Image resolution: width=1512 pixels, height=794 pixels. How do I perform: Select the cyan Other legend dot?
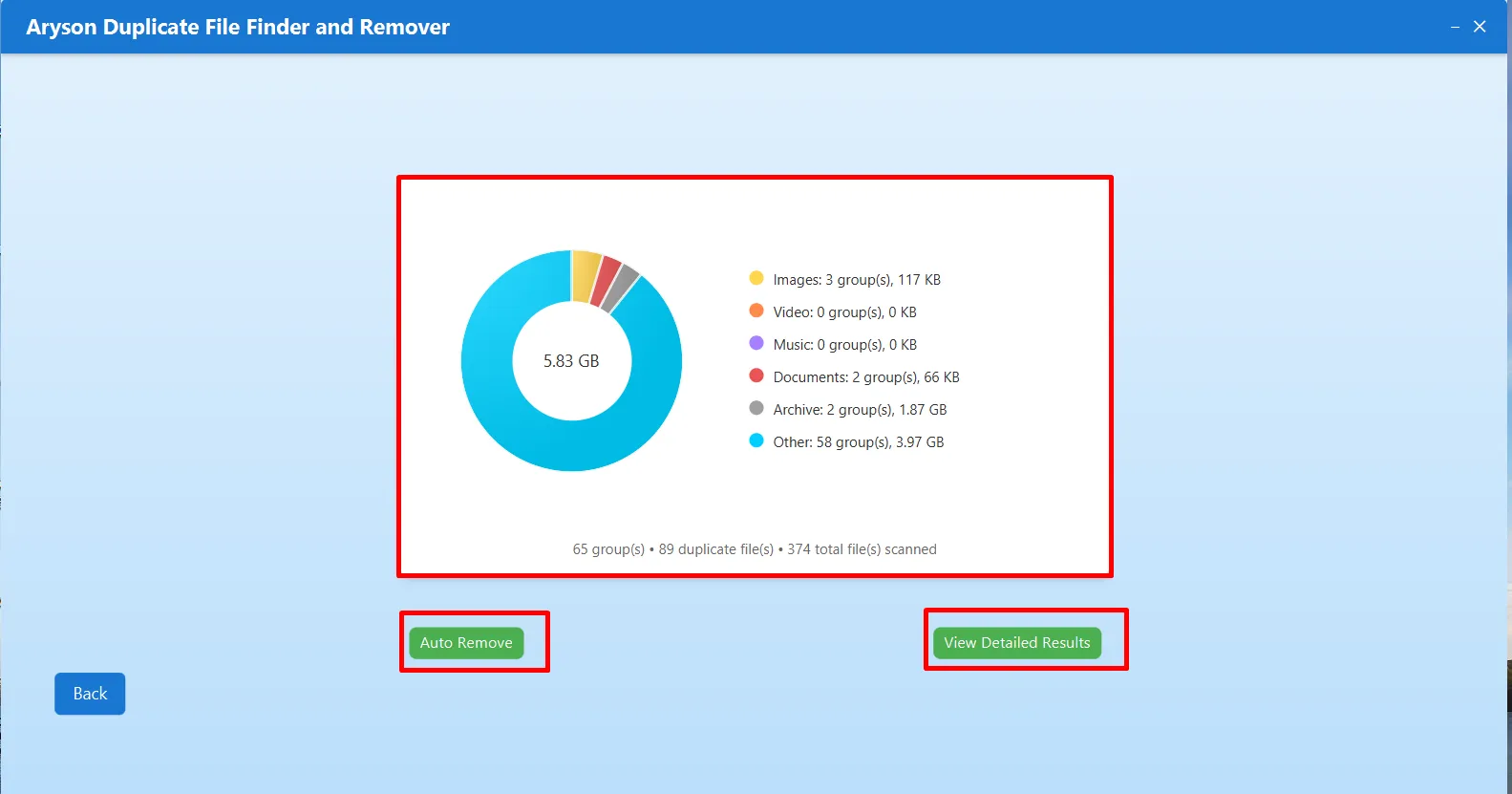pos(756,440)
